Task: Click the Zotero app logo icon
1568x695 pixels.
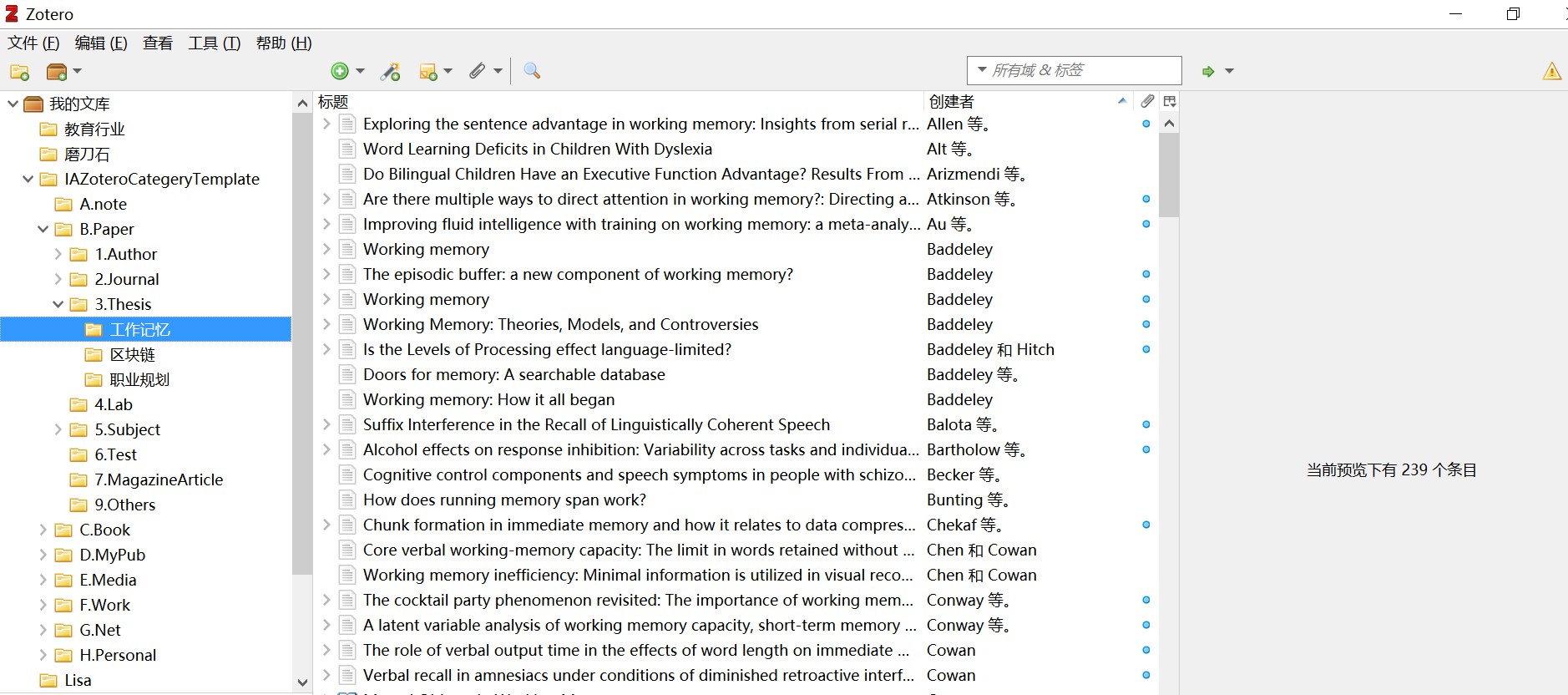Action: 12,13
